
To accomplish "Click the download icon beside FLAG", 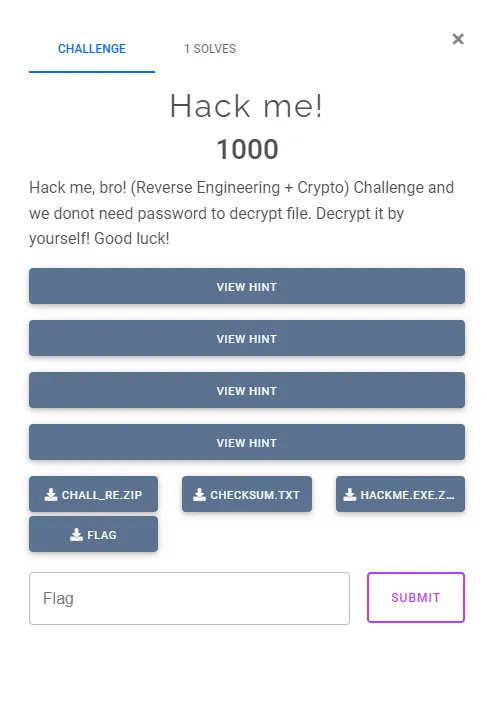I will click(76, 534).
